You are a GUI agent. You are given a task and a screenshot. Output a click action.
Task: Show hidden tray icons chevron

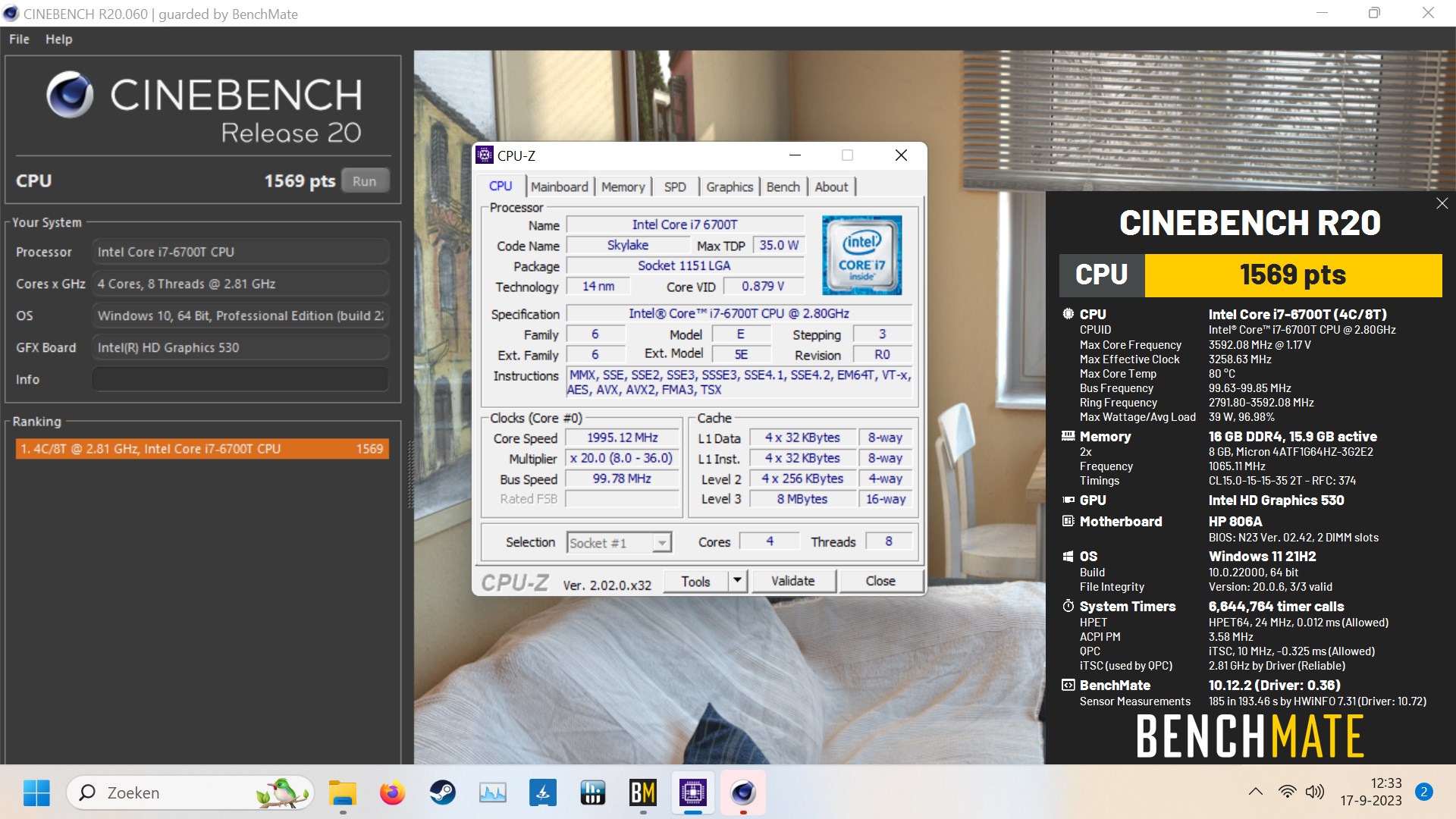coord(1256,792)
